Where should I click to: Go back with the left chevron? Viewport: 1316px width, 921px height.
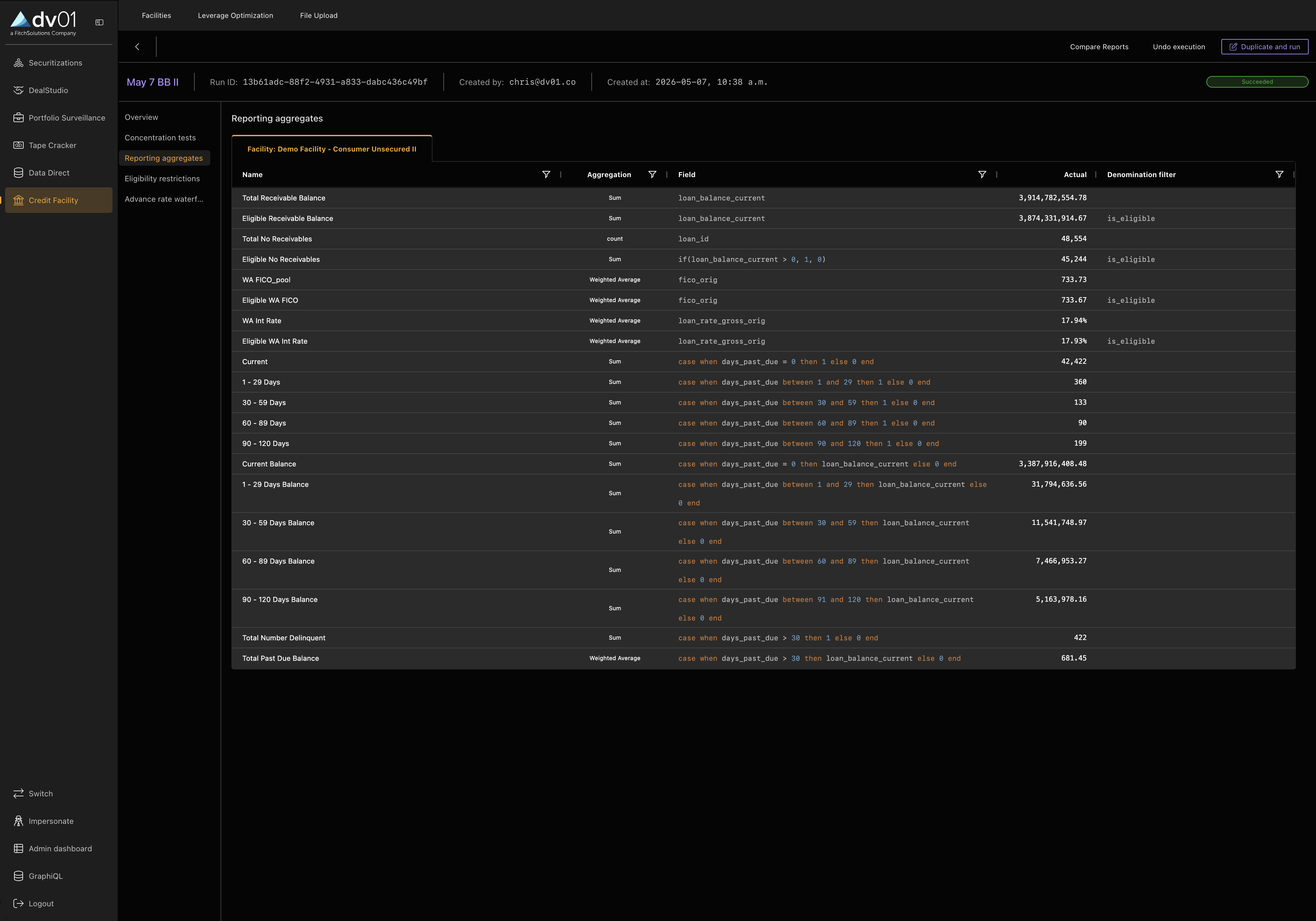137,47
